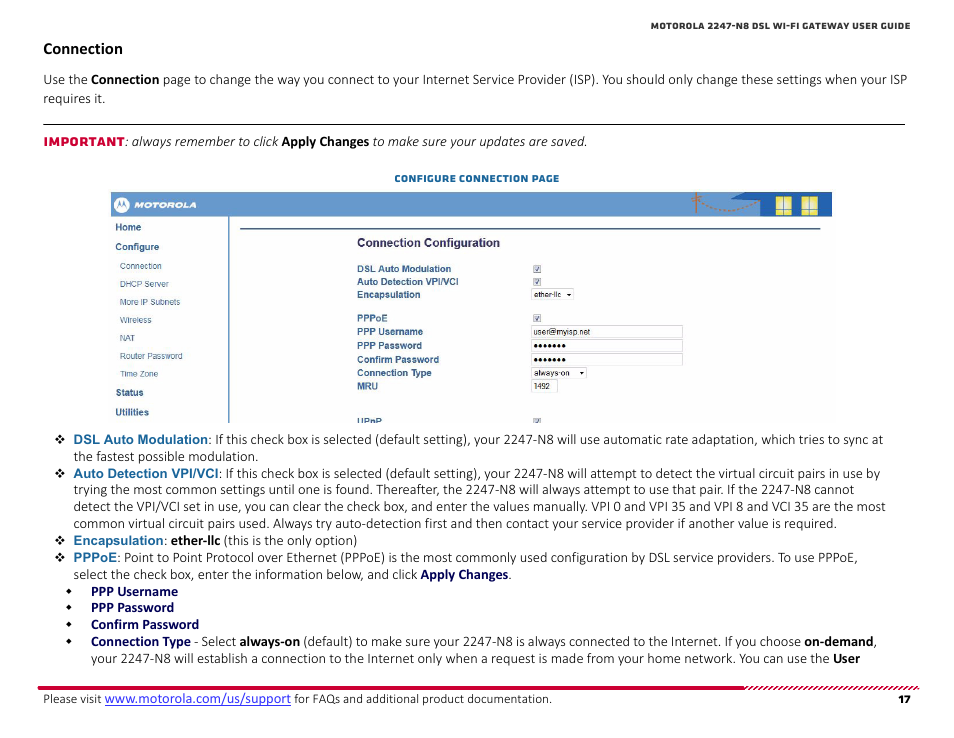Click the page number 17
This screenshot has height=738, width=954.
click(904, 699)
